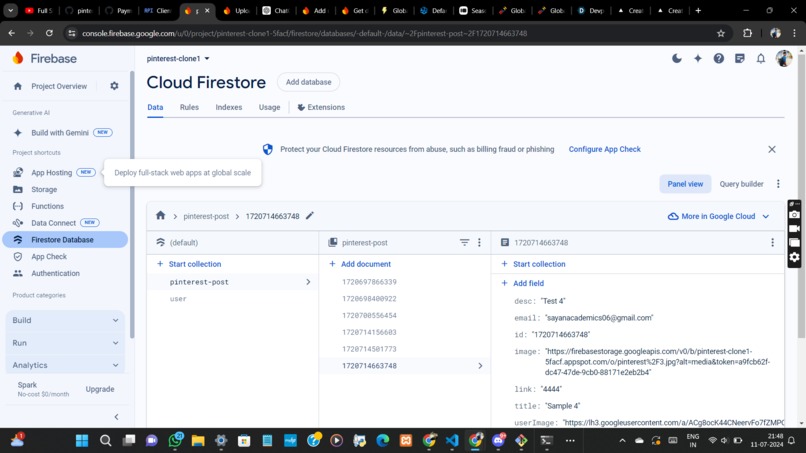Open user account avatar
Screen dimensions: 806x453
783,59
